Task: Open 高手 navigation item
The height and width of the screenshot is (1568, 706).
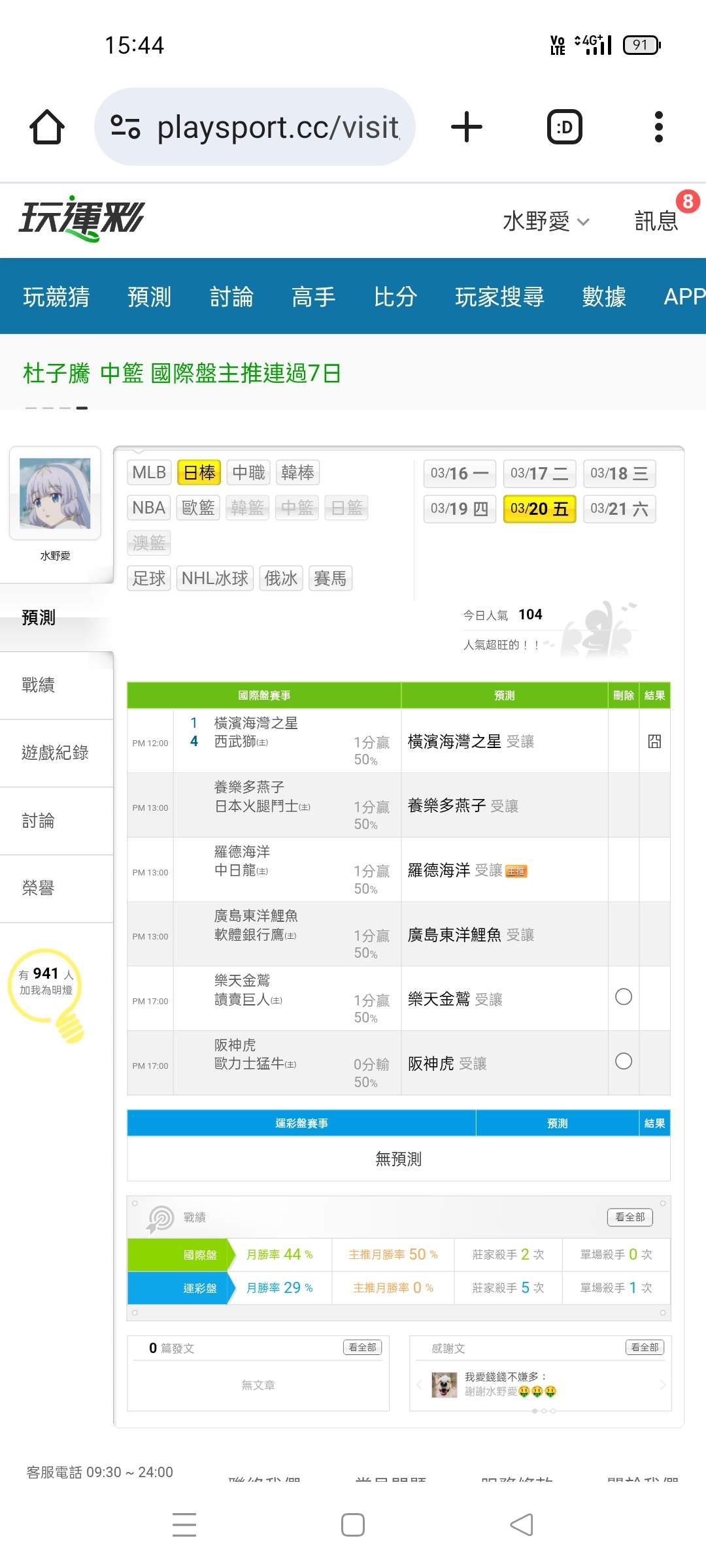Action: (313, 297)
